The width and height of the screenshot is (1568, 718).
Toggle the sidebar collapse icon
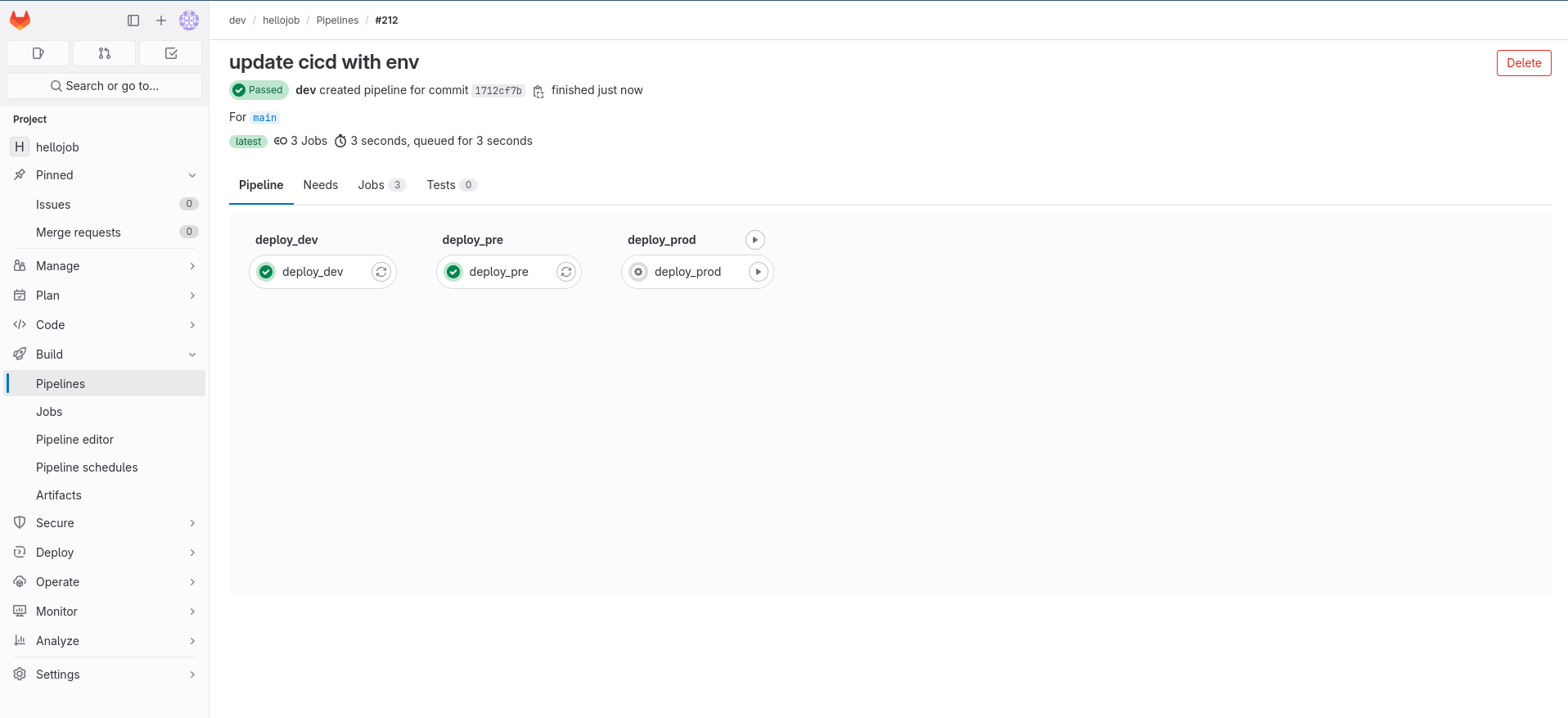pos(133,20)
